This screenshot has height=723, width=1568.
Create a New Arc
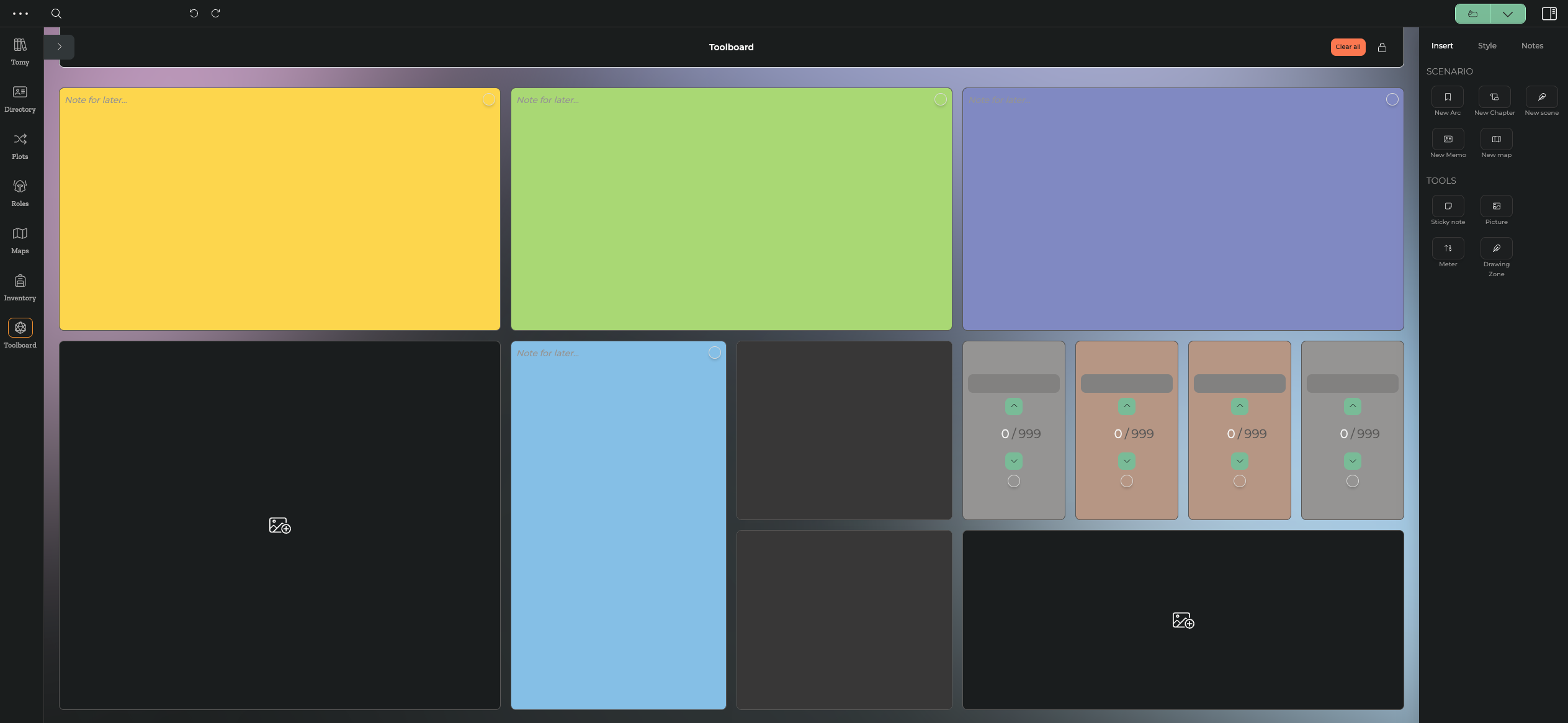pos(1447,97)
